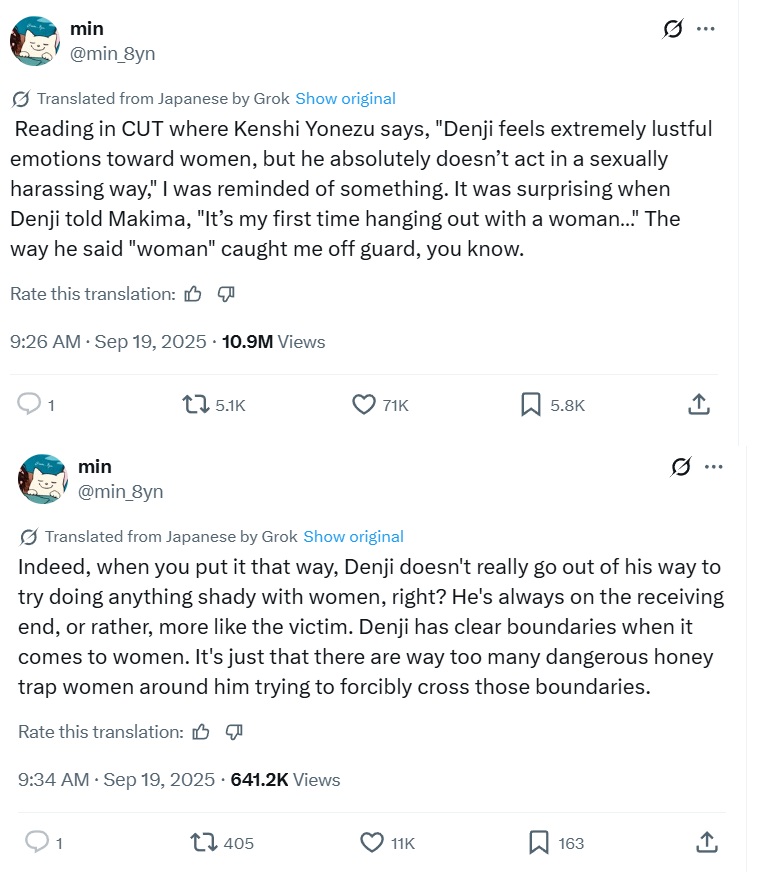
Task: Thumbs up the second tweet's translation
Action: (201, 732)
